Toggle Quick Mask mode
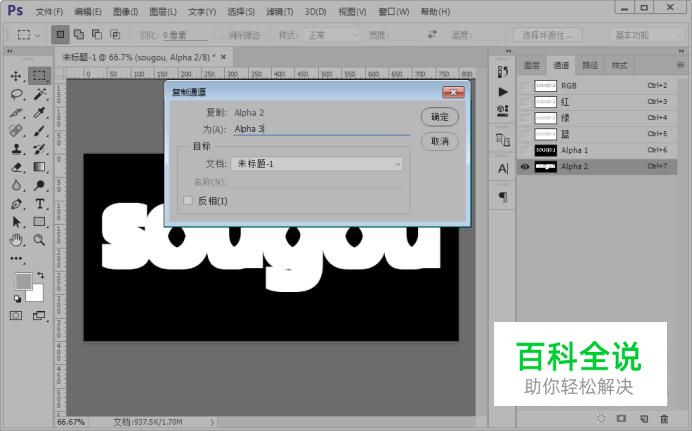The width and height of the screenshot is (692, 431). coord(16,315)
